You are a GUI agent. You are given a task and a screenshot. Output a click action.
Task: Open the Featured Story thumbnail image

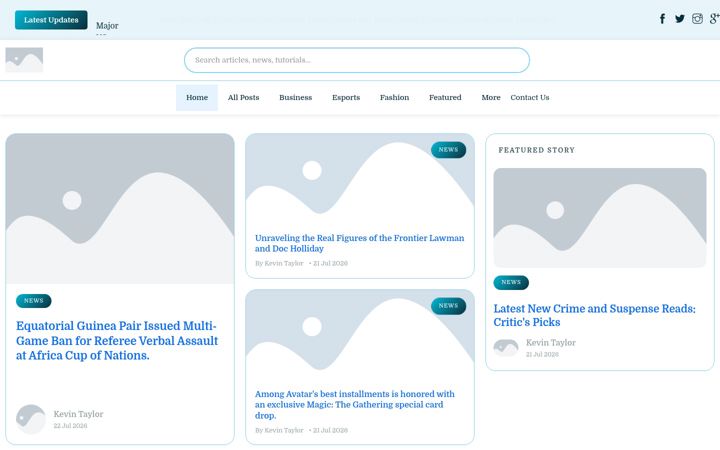pyautogui.click(x=600, y=218)
